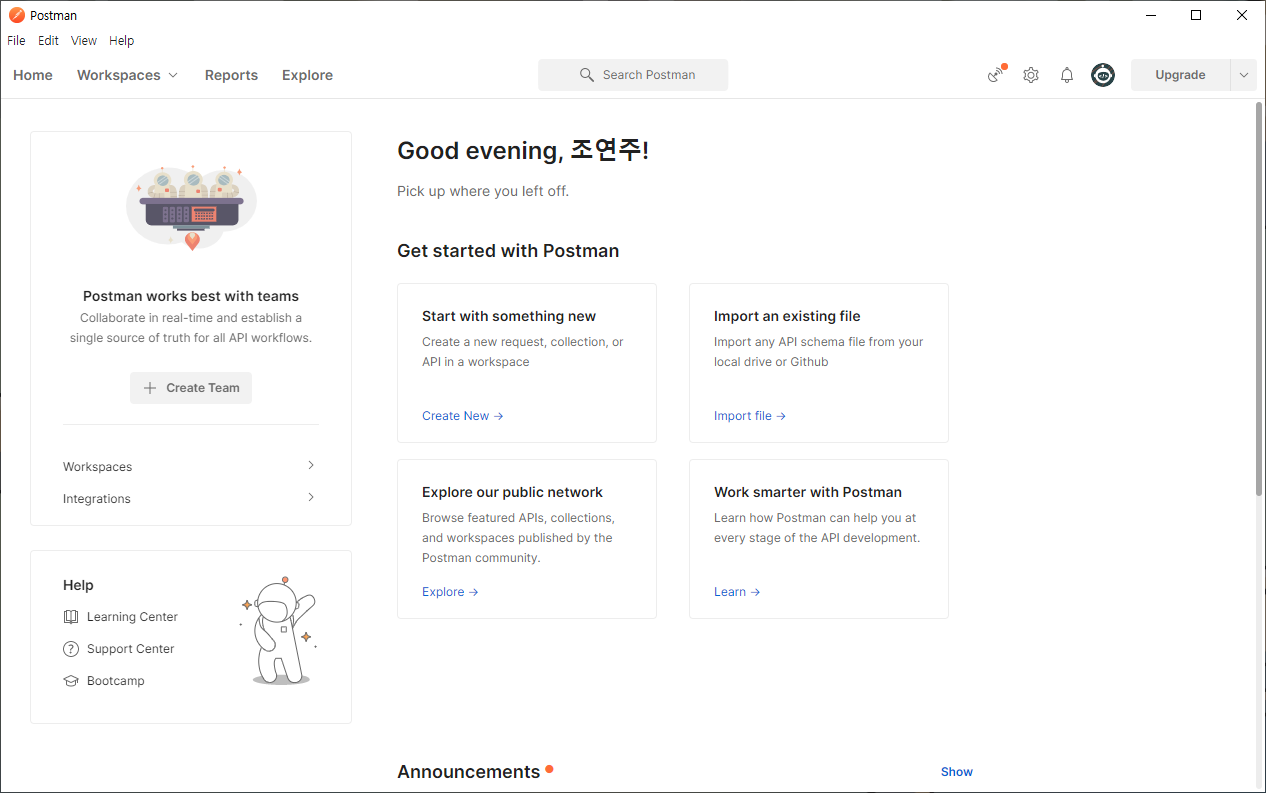Click the astronaut team illustration
The width and height of the screenshot is (1266, 793).
(191, 207)
